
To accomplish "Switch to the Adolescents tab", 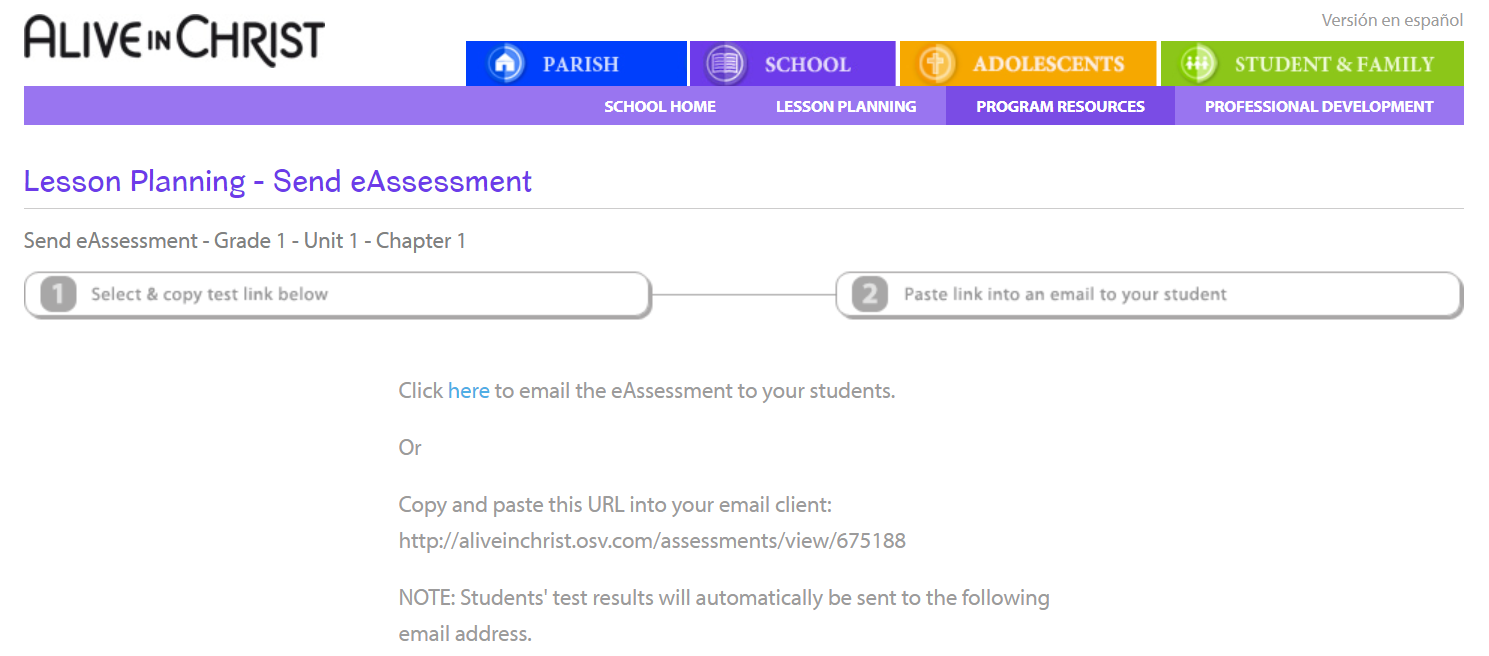I will click(x=1027, y=63).
